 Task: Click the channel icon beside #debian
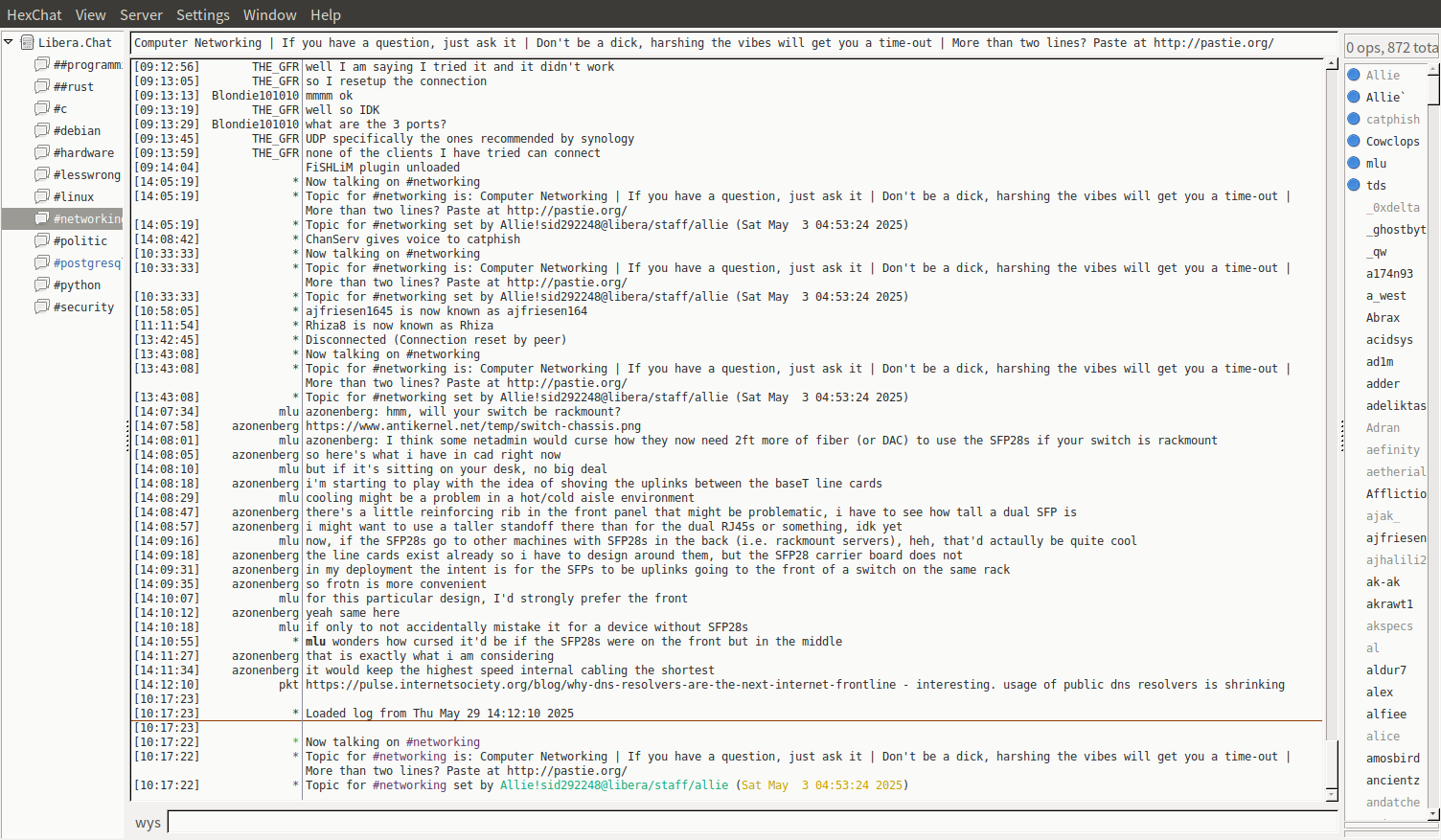coord(41,130)
